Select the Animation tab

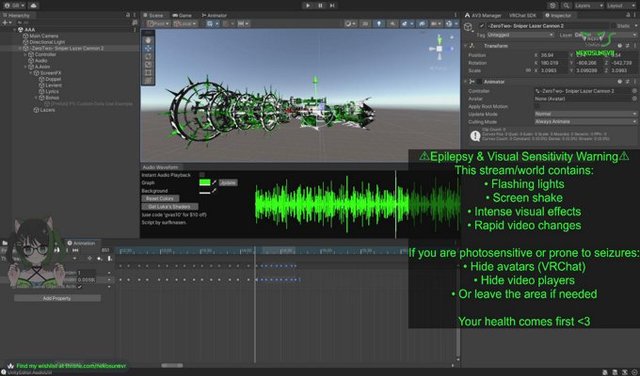(81, 243)
